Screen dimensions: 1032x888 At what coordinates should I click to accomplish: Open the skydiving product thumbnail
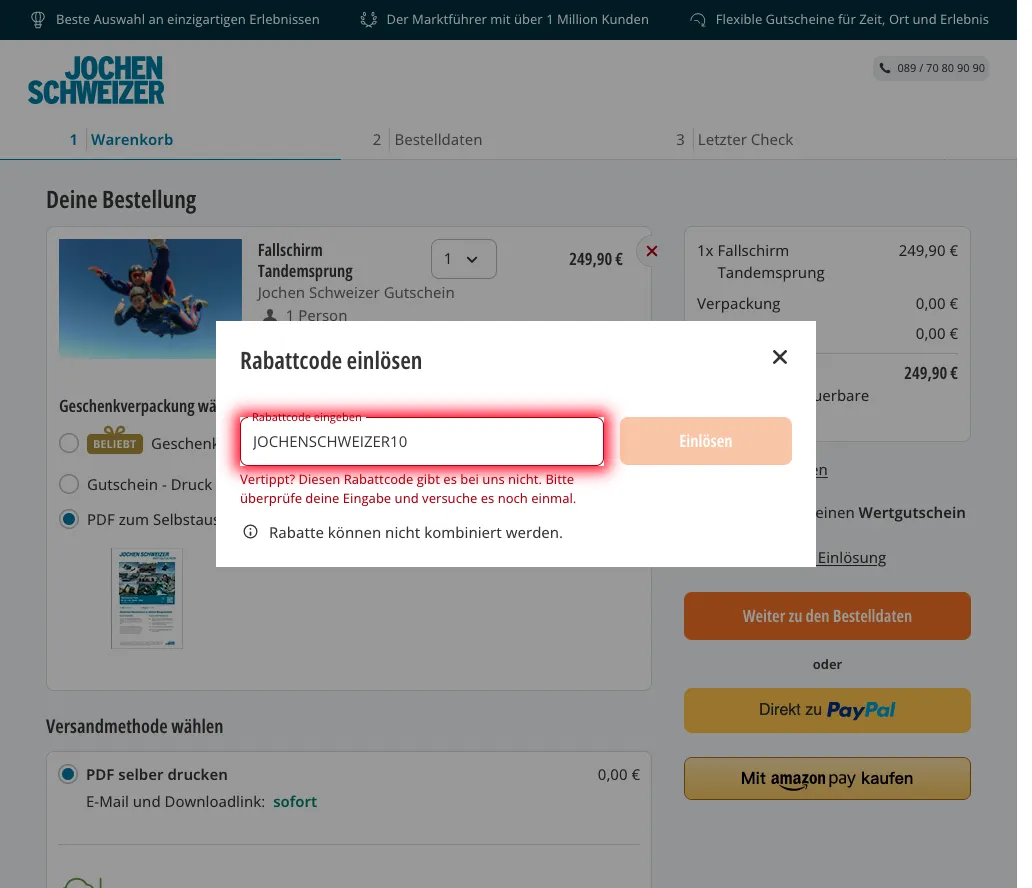point(150,298)
